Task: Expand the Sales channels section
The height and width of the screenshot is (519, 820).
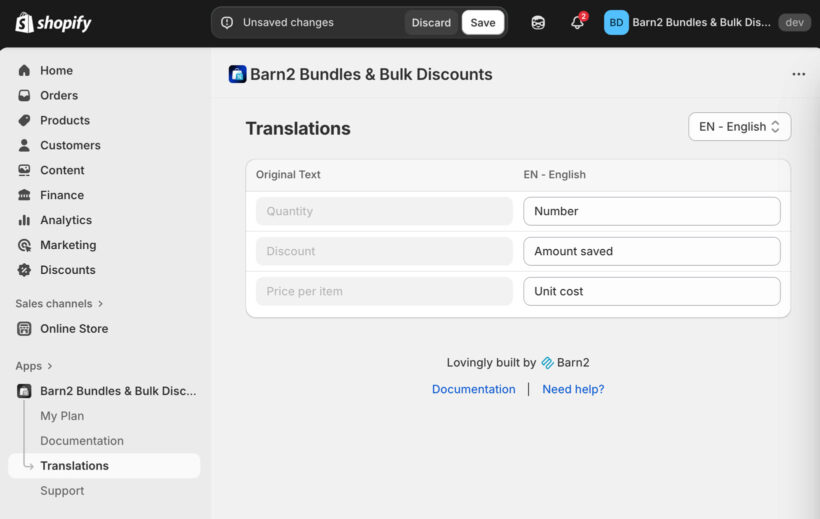Action: [59, 303]
